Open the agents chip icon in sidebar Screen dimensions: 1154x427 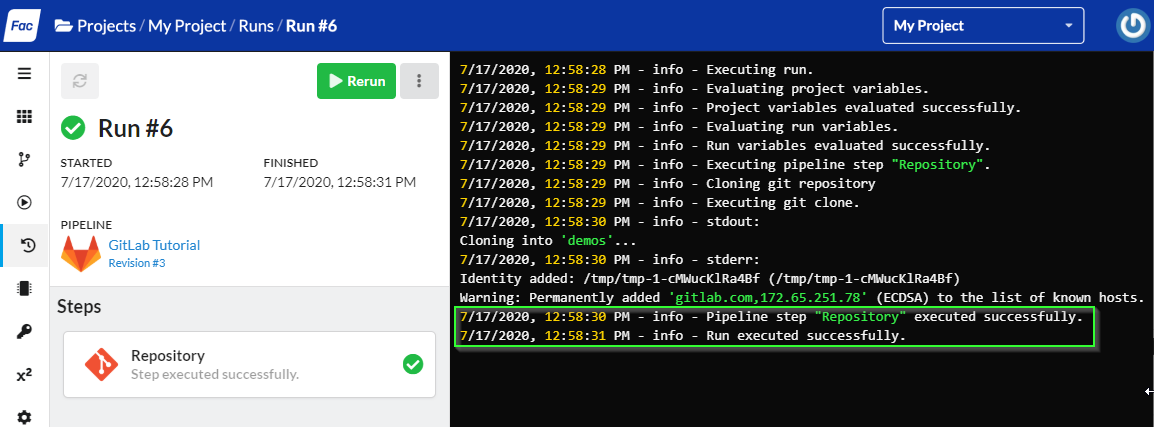pyautogui.click(x=24, y=288)
